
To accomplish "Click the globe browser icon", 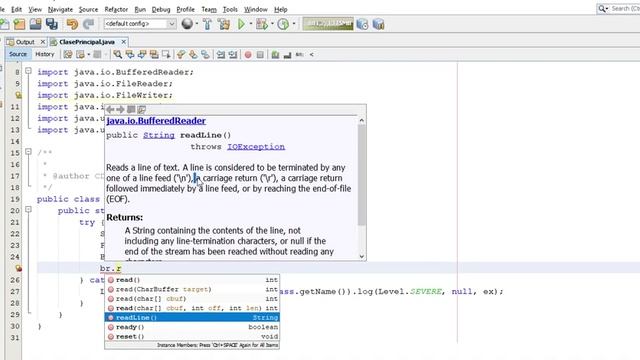I will pos(187,24).
